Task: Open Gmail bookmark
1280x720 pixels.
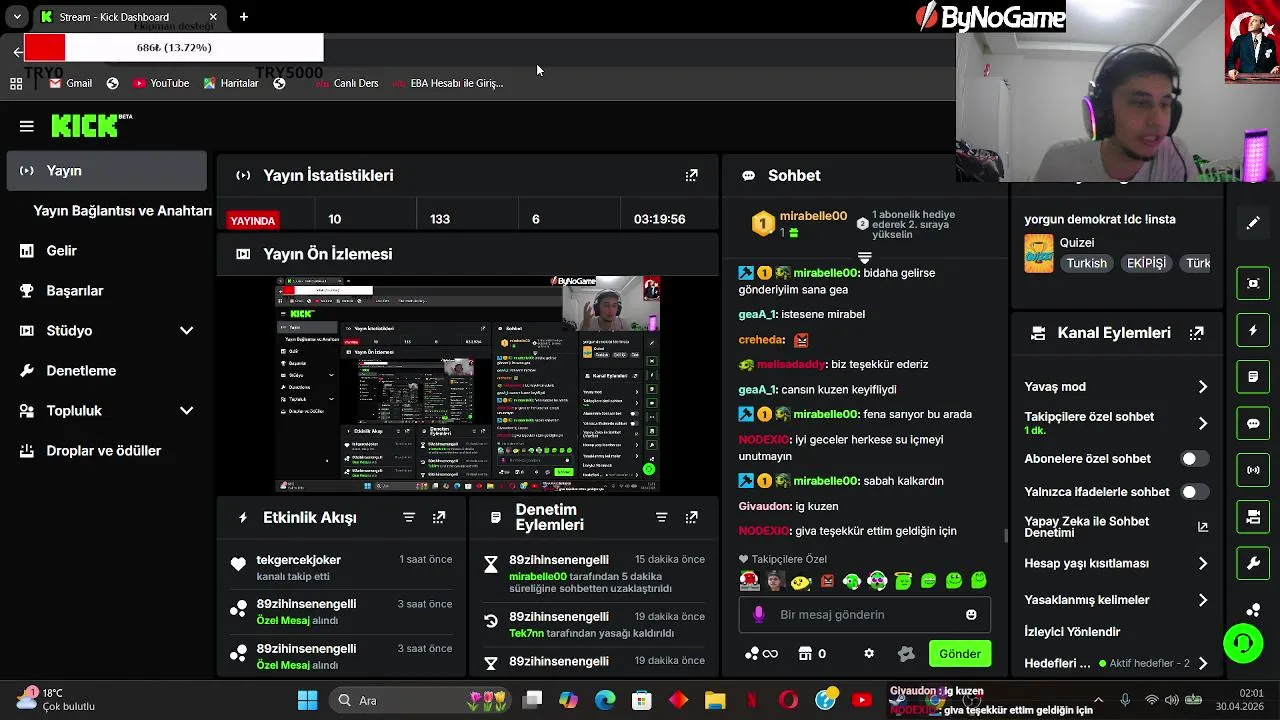Action: coord(70,83)
